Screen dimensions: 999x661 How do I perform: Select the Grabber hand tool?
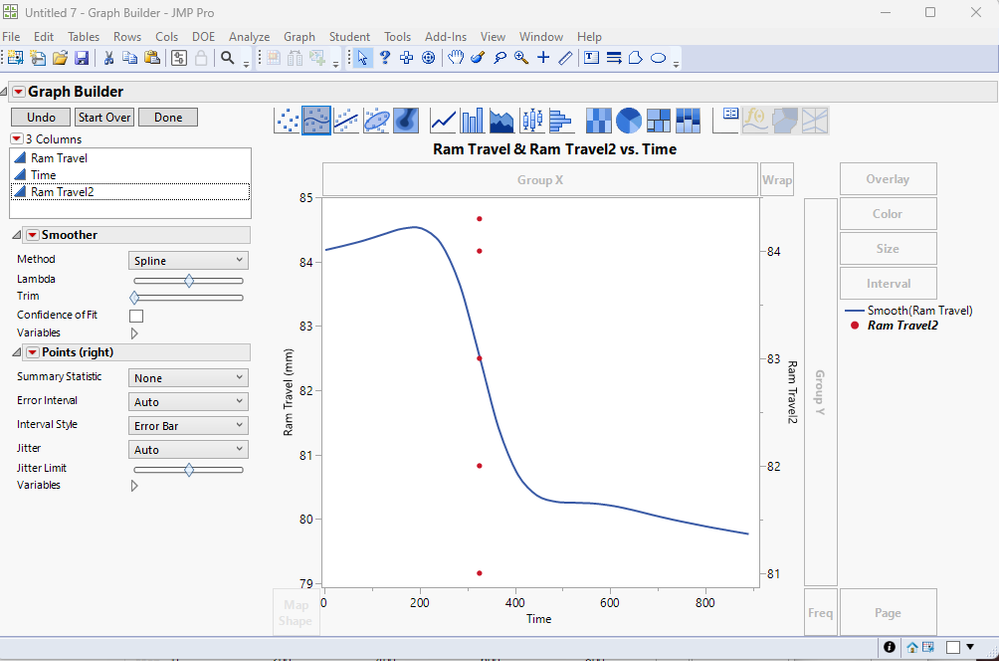(x=455, y=58)
